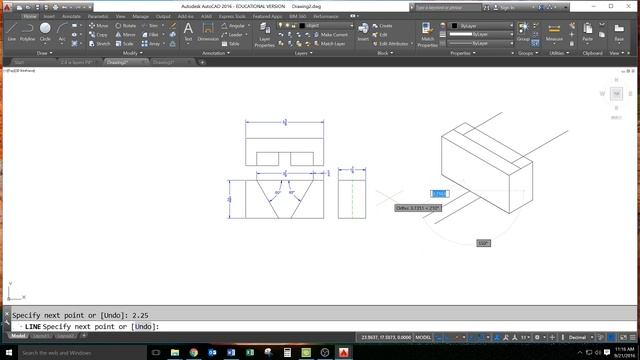Click the Paste clipboard icon
Viewport: 640px width, 360px height.
pos(587,32)
